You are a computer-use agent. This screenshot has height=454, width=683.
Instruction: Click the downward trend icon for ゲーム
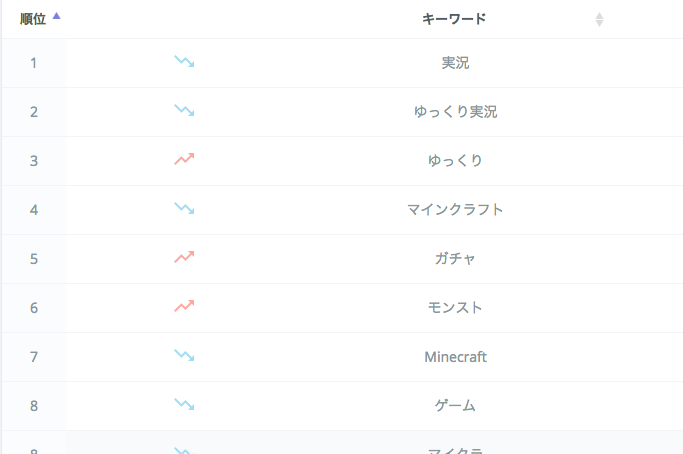[184, 405]
